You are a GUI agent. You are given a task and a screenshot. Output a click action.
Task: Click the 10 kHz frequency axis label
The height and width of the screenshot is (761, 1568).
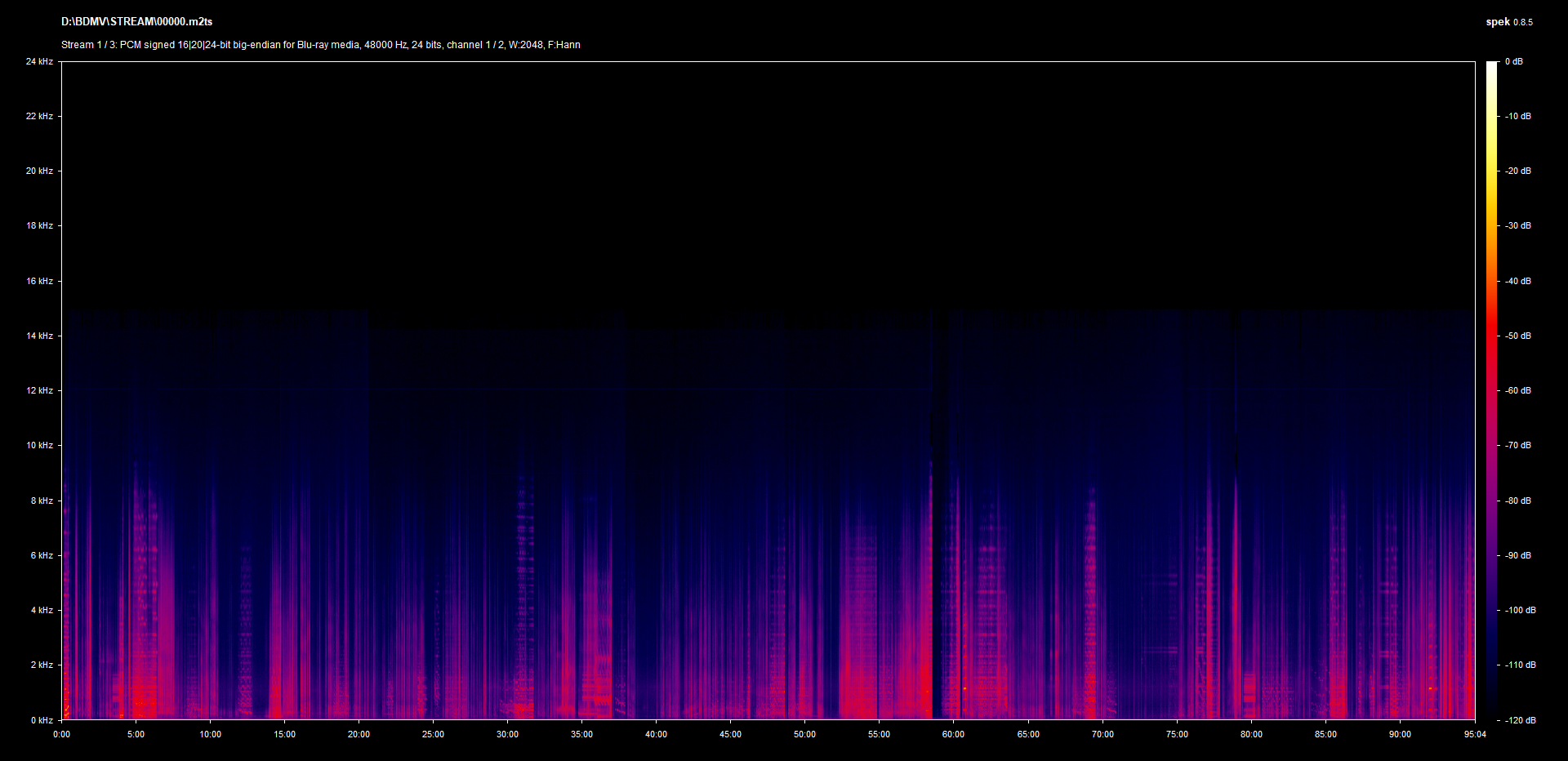click(39, 445)
